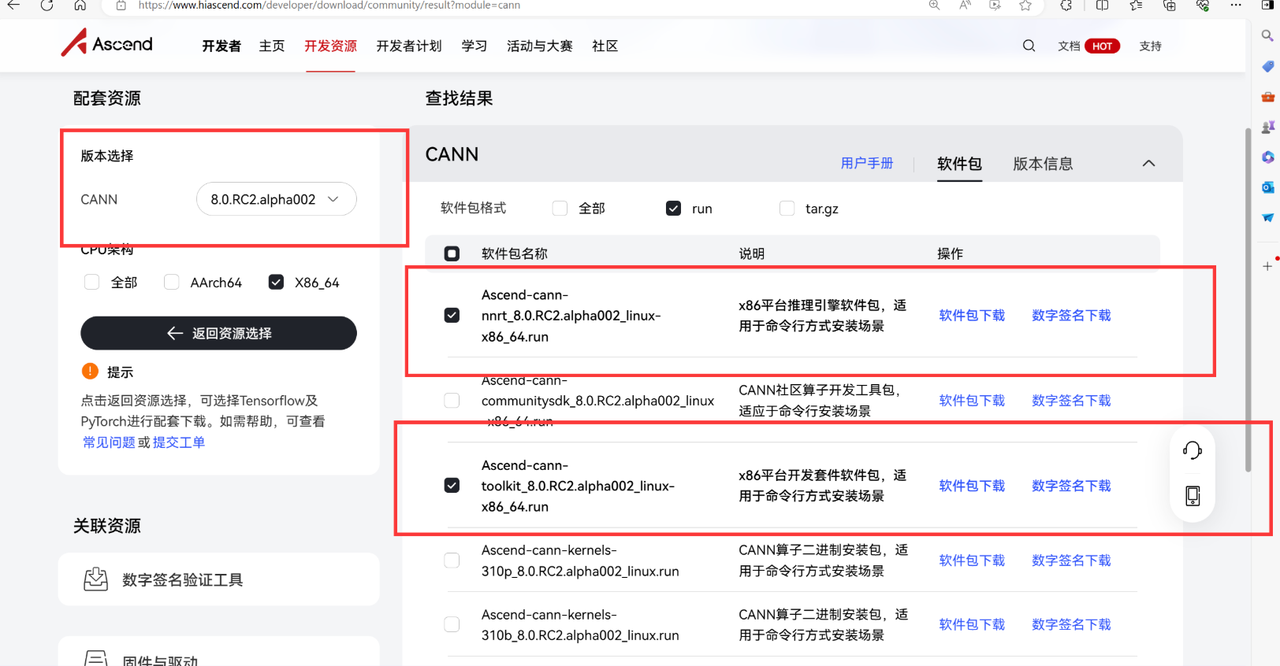Open 支持 link in the header
The width and height of the screenshot is (1280, 666).
point(1150,46)
